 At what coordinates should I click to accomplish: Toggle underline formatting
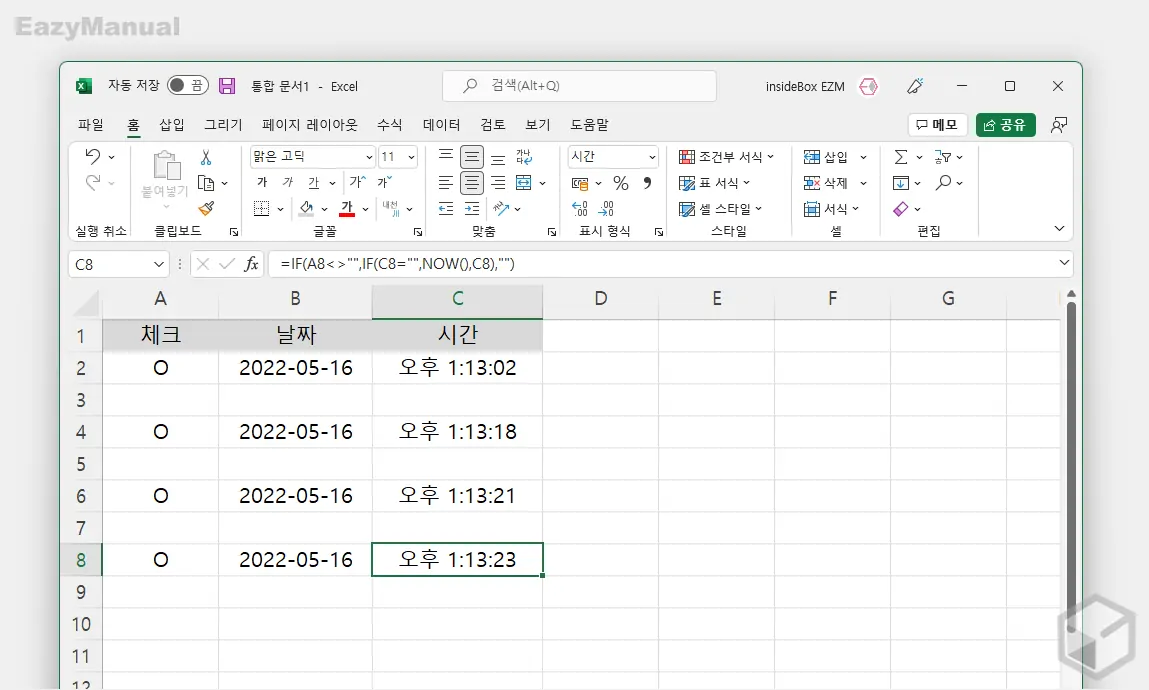[x=314, y=182]
